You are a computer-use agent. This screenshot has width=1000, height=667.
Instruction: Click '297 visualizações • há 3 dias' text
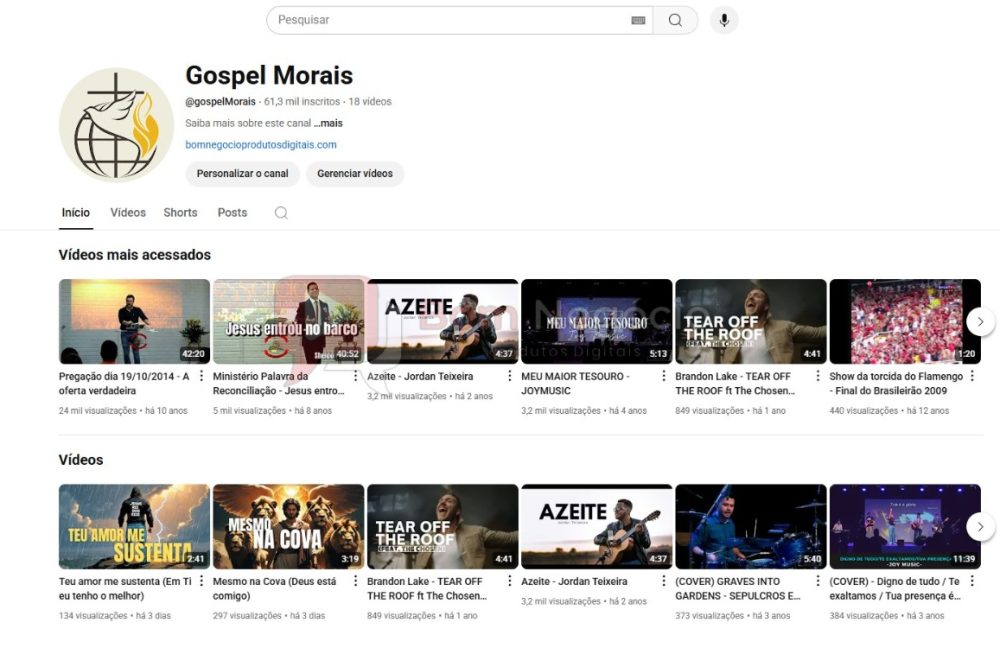(x=269, y=616)
